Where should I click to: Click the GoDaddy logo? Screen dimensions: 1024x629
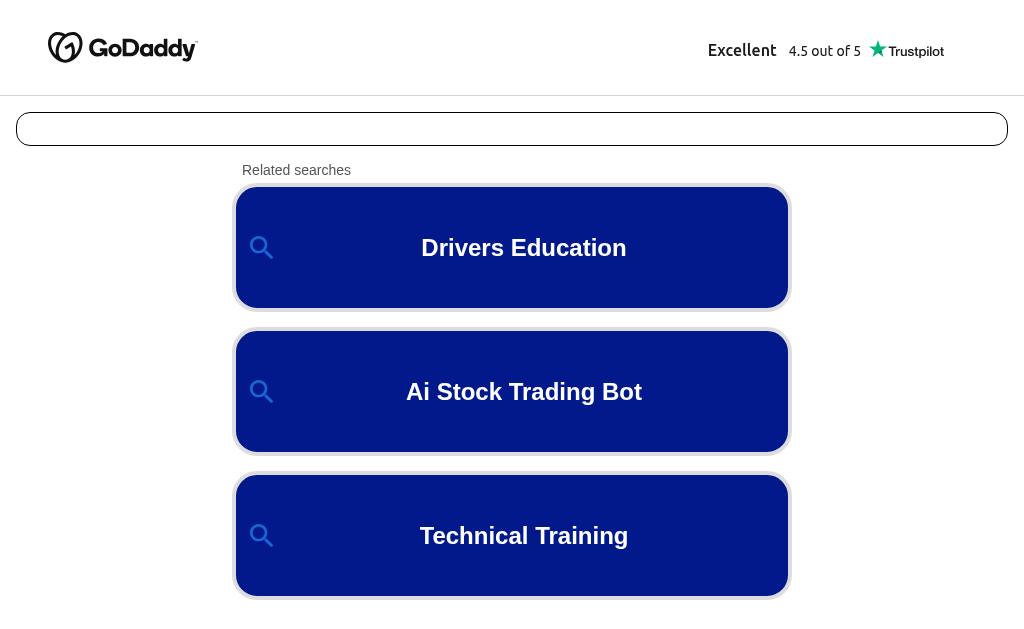(x=122, y=48)
